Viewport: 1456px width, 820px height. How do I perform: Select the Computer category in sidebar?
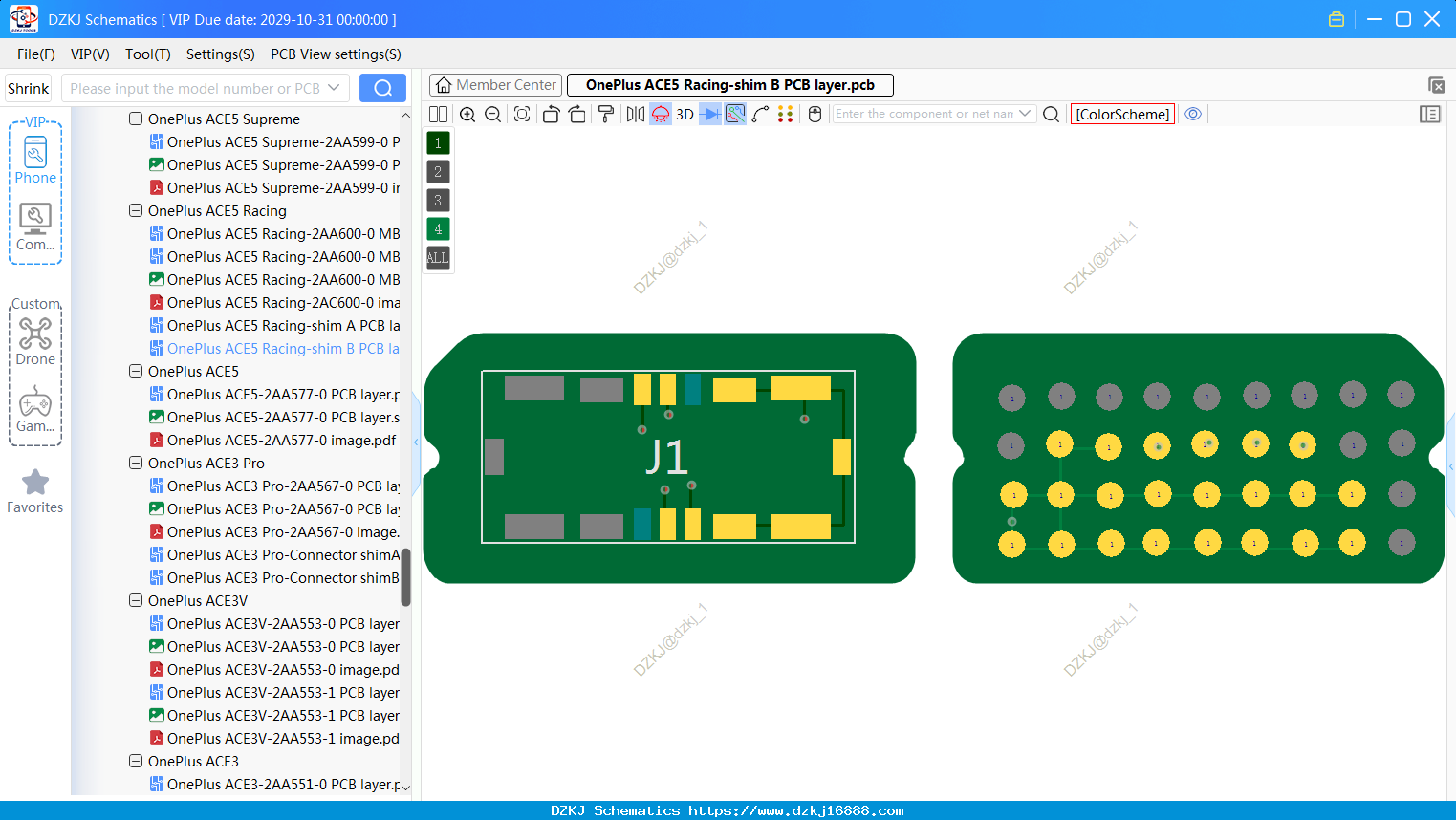[35, 227]
